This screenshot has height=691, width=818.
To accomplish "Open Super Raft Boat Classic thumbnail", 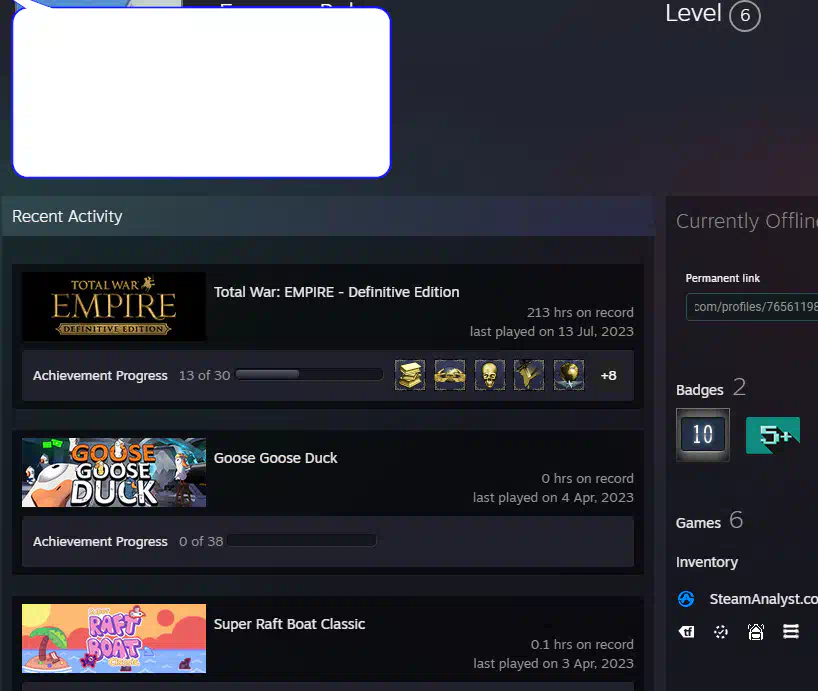I will [114, 638].
